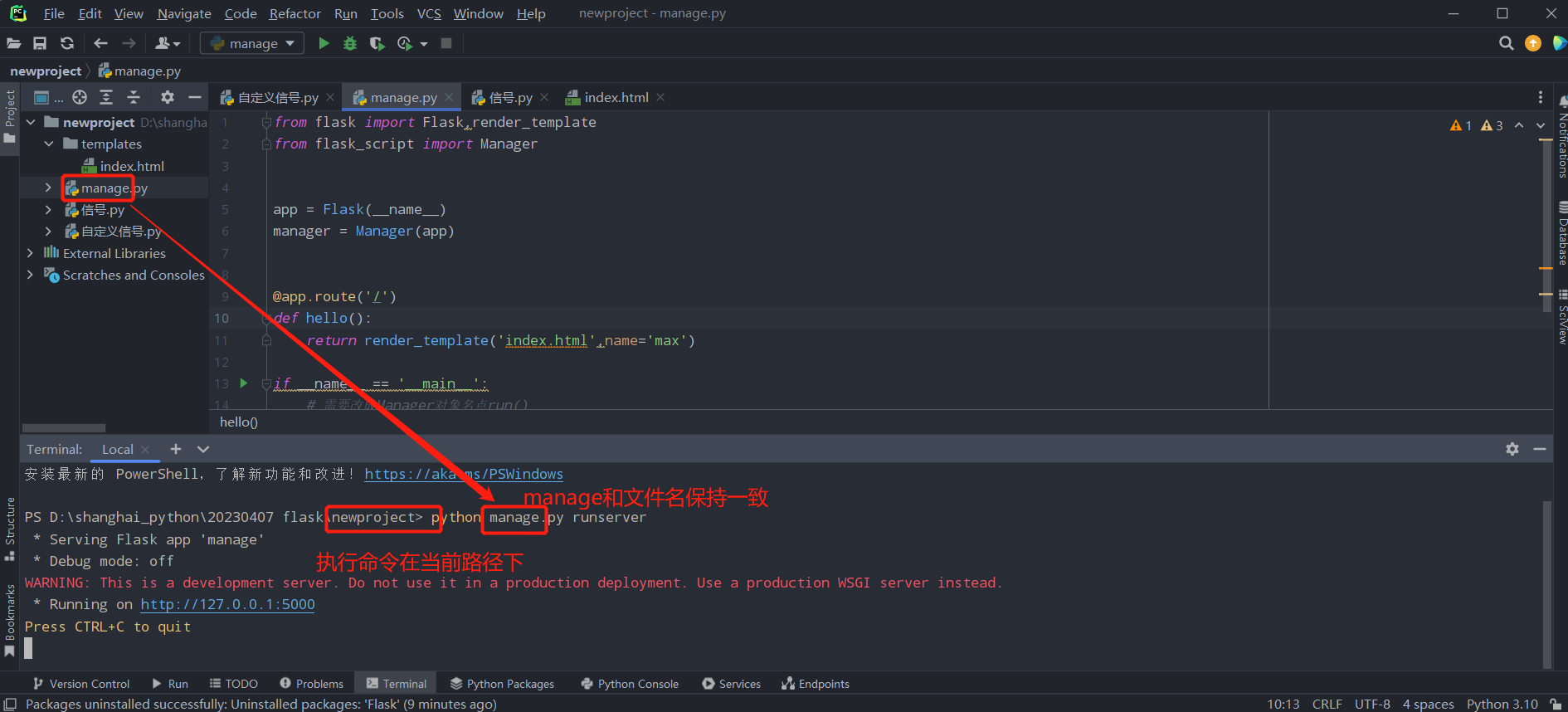Toggle file read-only lock icon in the status bar
This screenshot has height=712, width=1568.
coord(1556,704)
